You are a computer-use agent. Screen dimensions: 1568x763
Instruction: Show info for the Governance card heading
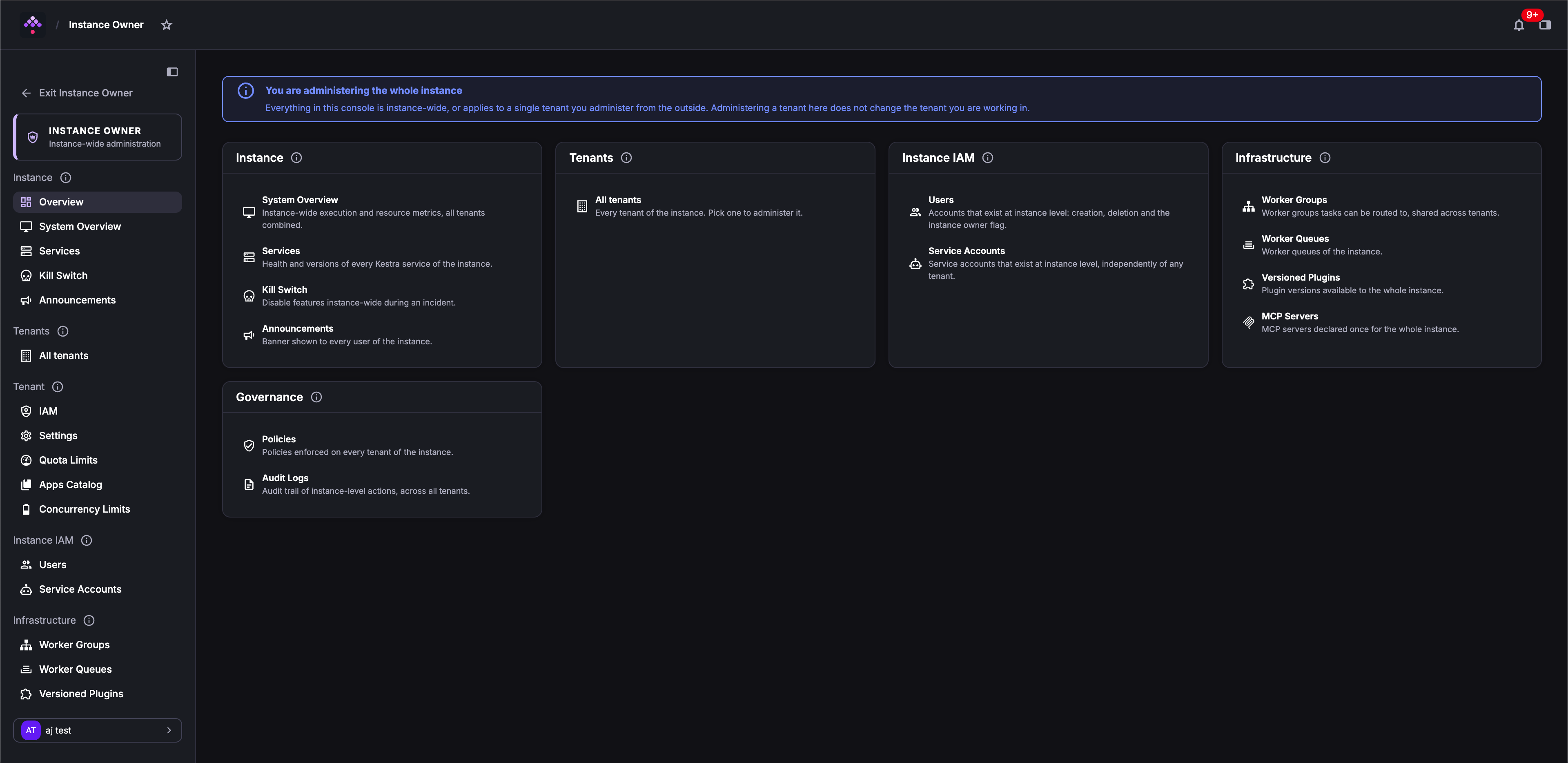click(316, 397)
